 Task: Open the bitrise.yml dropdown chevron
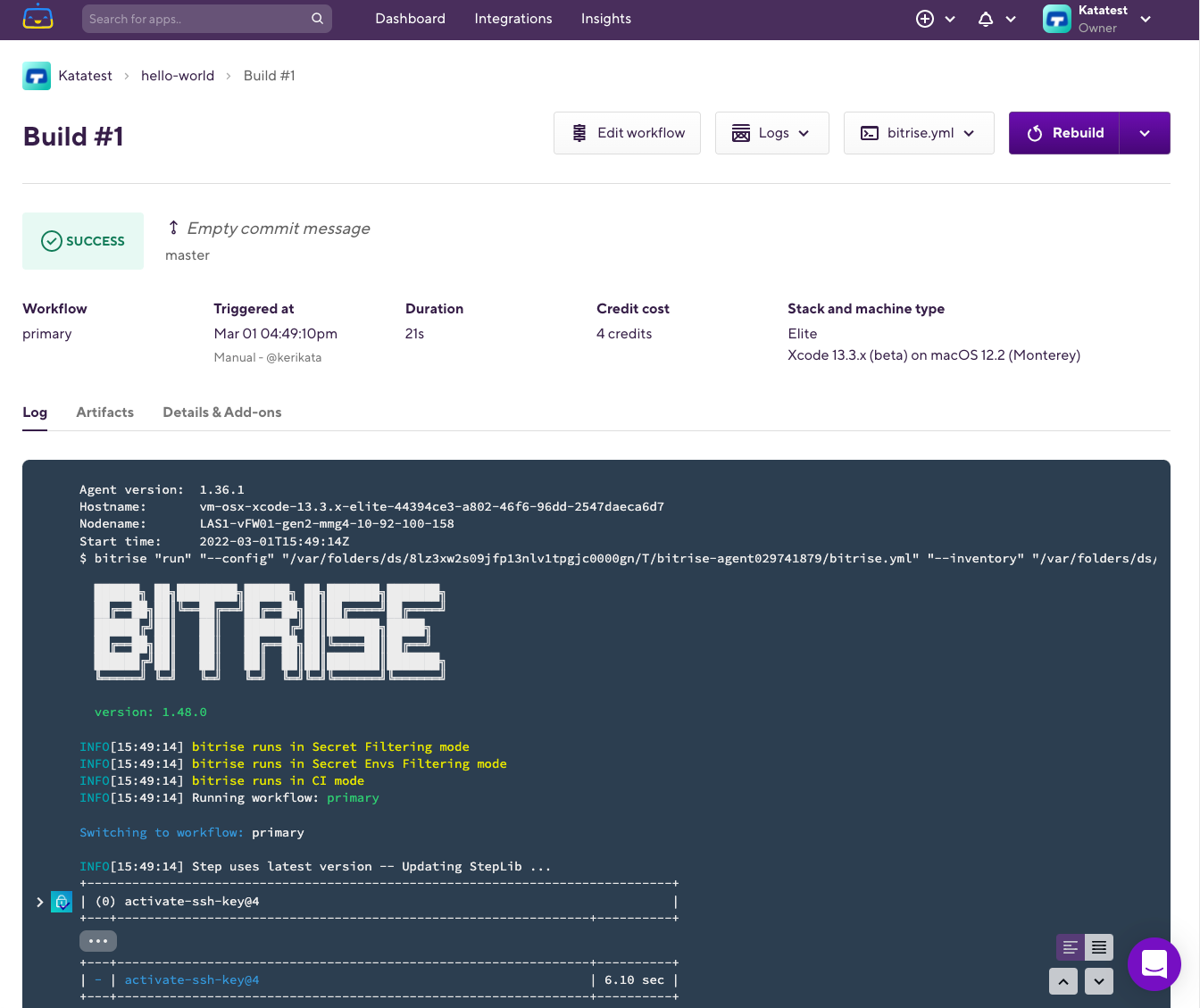(x=969, y=133)
